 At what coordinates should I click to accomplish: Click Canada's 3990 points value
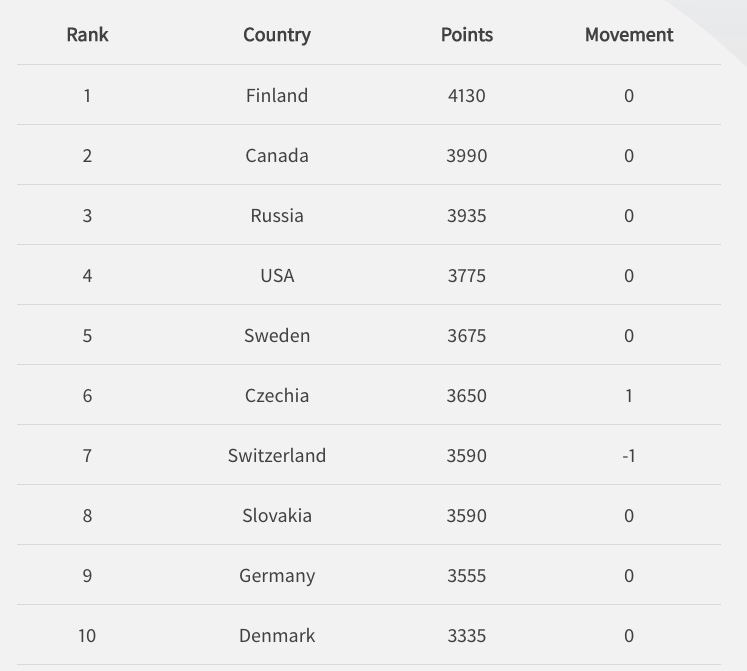click(466, 156)
